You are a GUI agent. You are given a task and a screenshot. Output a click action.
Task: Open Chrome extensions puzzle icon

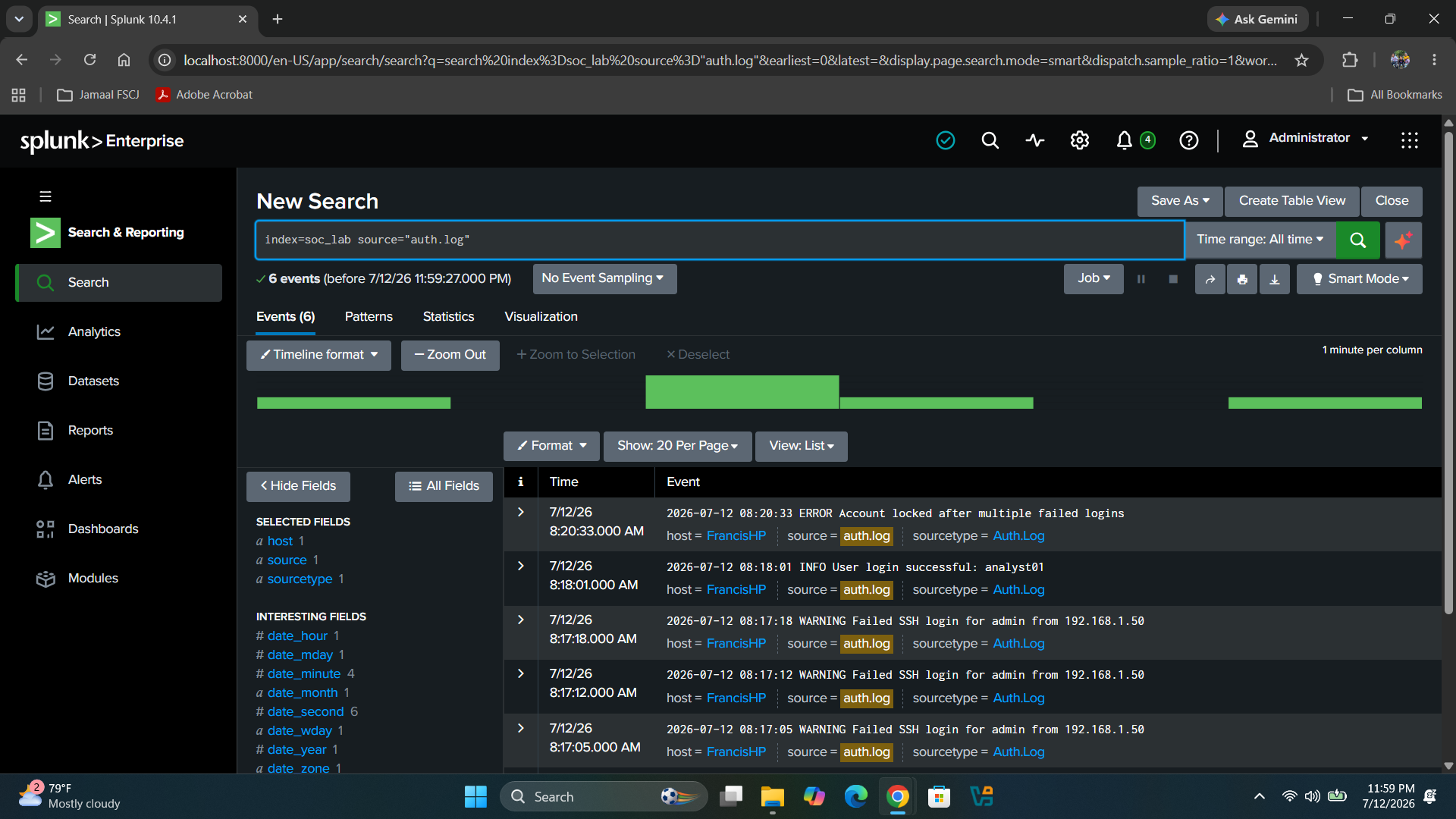point(1350,60)
